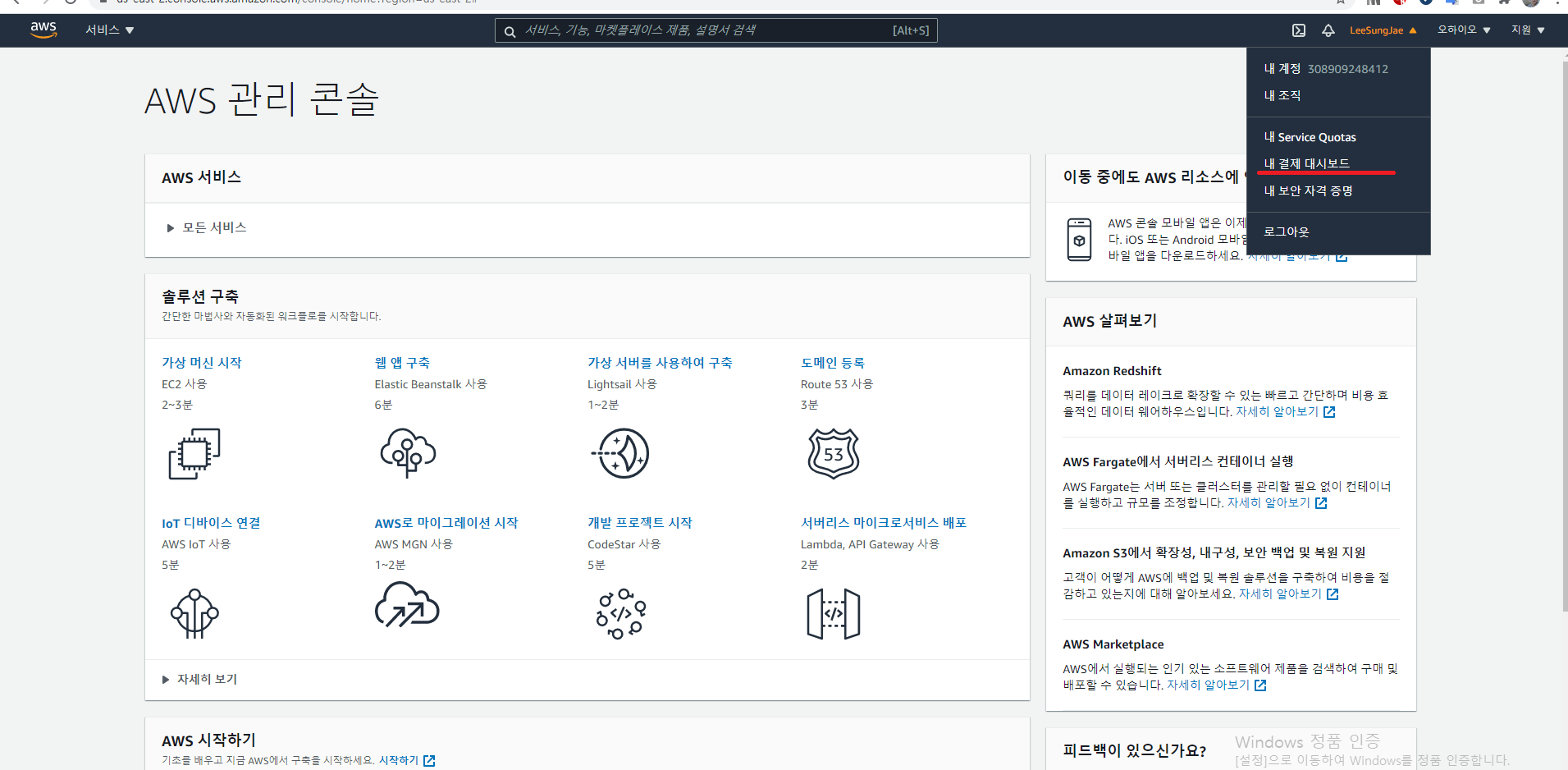Click 자세히 알아보기 link for AWS Marketplace
The width and height of the screenshot is (1568, 770).
click(x=1208, y=685)
